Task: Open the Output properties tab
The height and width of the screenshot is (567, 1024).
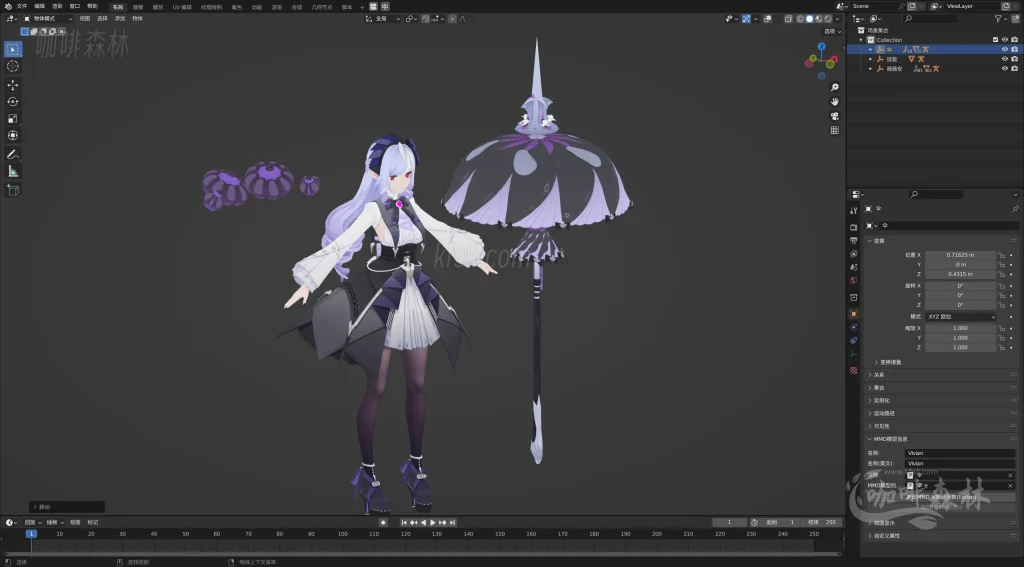Action: tap(854, 240)
